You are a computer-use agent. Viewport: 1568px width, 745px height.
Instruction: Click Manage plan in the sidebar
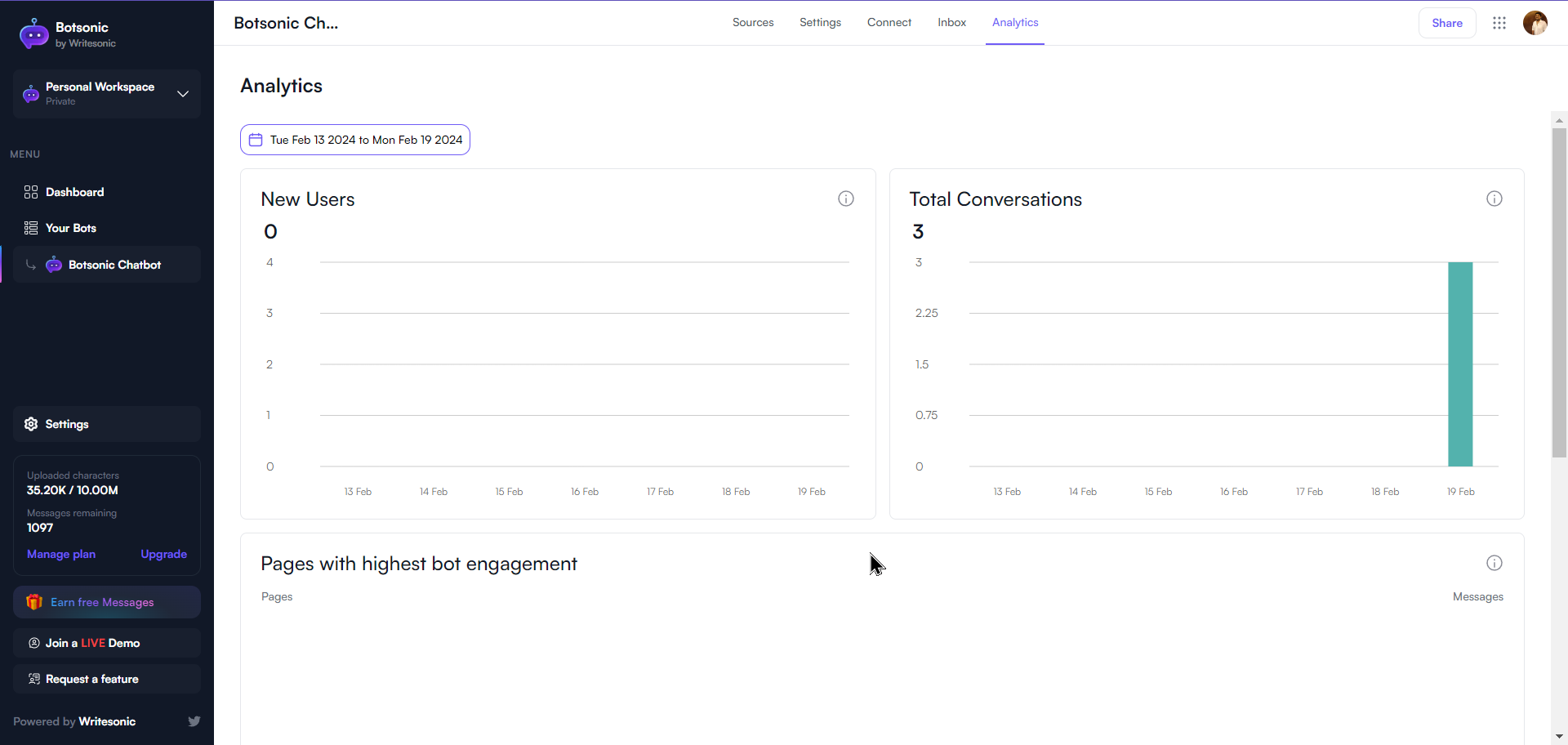60,554
